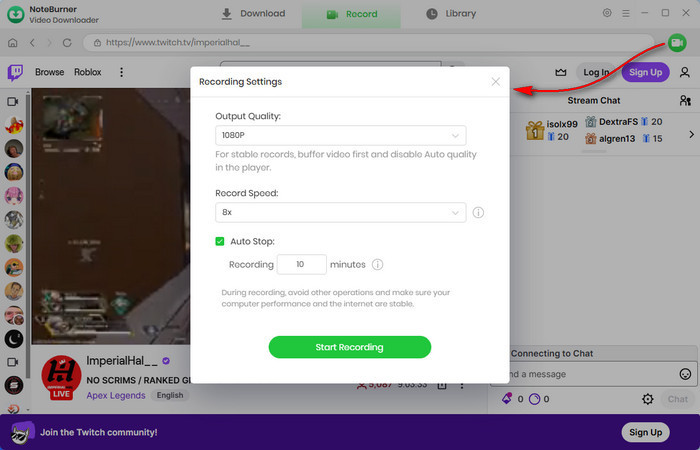Click the chat emote smiley icon
The width and height of the screenshot is (700, 450).
point(685,374)
